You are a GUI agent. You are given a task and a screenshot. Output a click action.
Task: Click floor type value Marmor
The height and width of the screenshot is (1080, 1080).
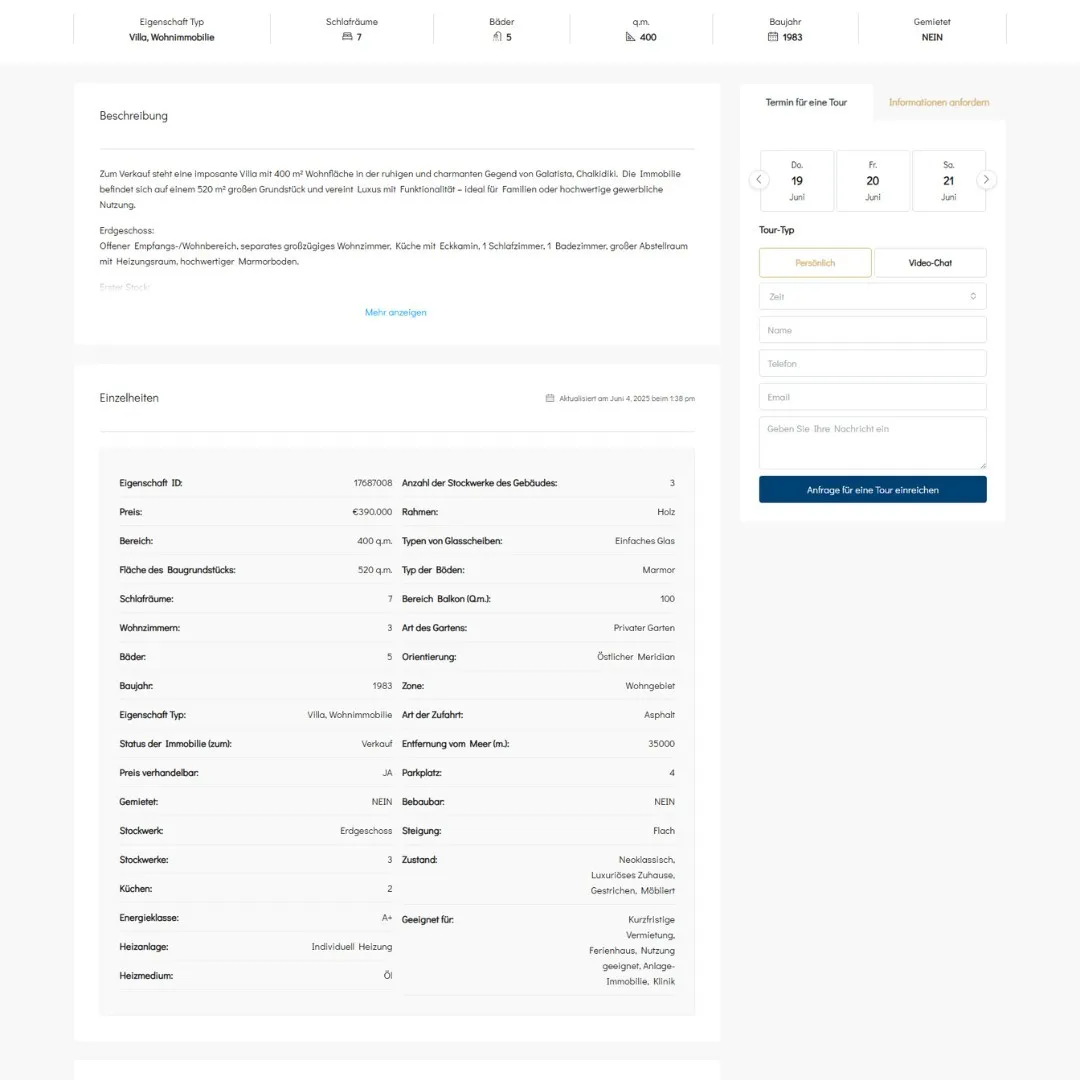[x=658, y=570]
